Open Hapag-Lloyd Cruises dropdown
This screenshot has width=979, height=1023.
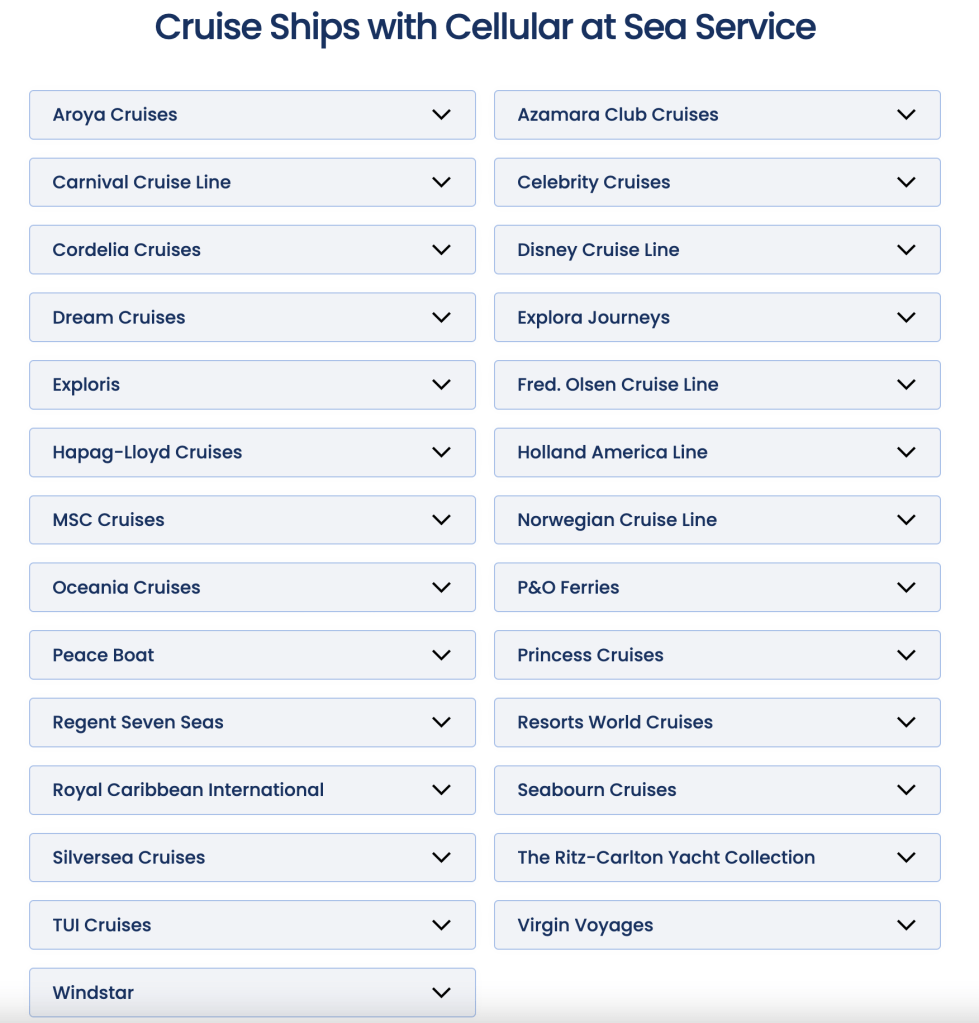point(252,452)
